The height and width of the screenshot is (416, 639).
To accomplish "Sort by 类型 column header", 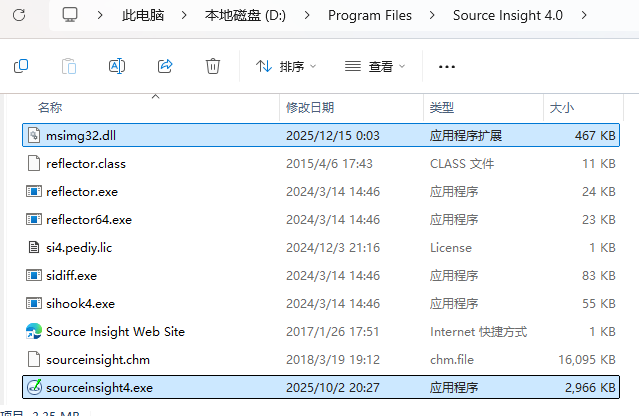I will tap(442, 108).
